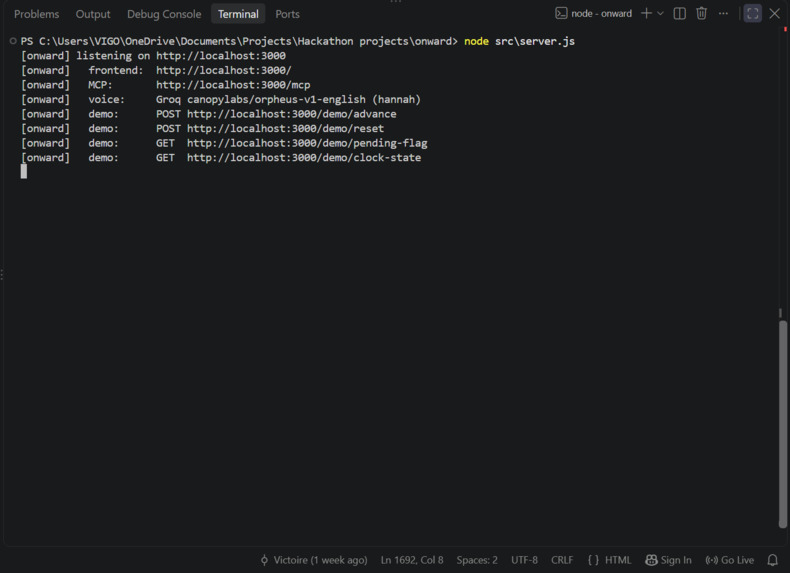Click the Groq canopylabs/orpheus-v1-english text
790x573 pixels.
pos(261,99)
